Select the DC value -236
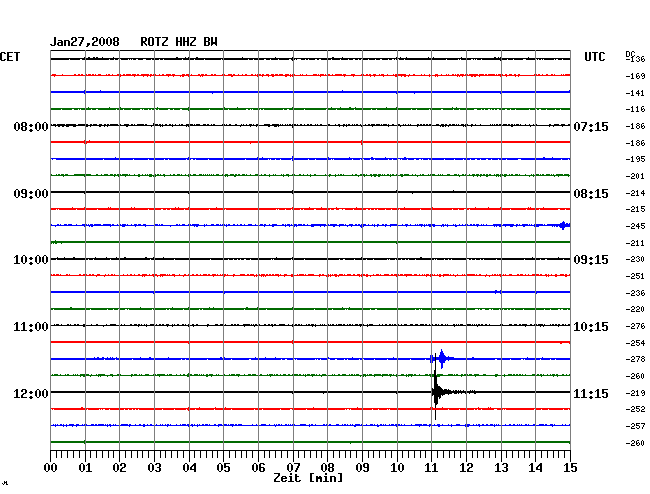Image resolution: width=650 pixels, height=494 pixels. pyautogui.click(x=635, y=293)
